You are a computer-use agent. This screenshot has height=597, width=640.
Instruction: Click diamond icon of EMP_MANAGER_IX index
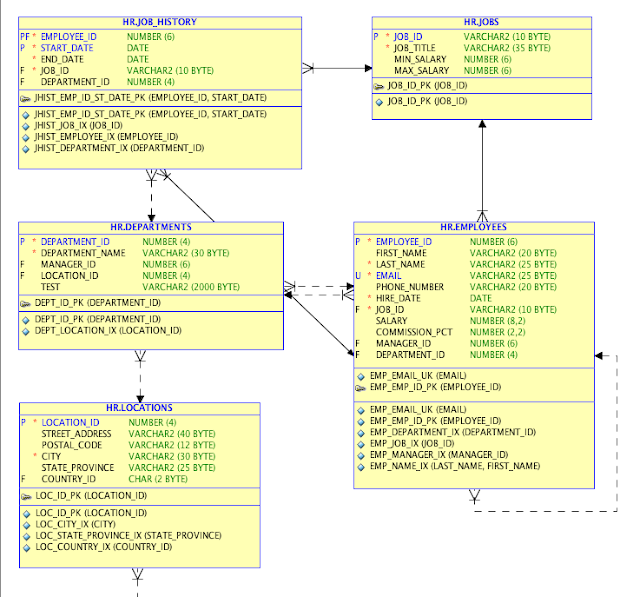pyautogui.click(x=361, y=456)
